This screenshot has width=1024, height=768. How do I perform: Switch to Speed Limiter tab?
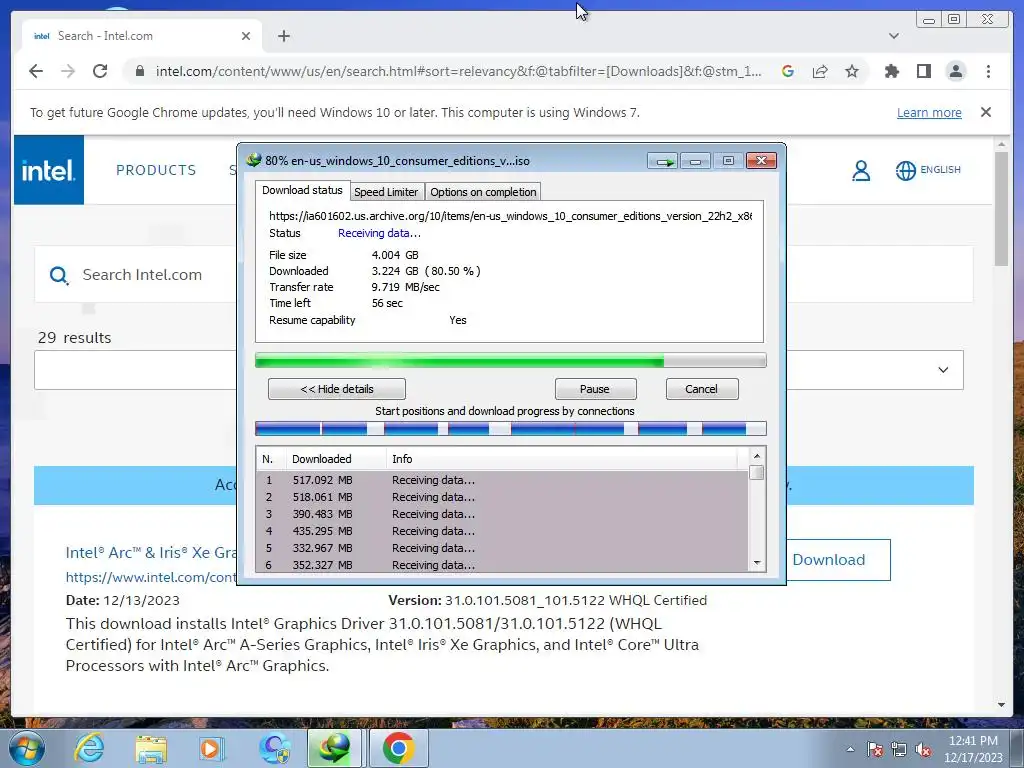(385, 192)
